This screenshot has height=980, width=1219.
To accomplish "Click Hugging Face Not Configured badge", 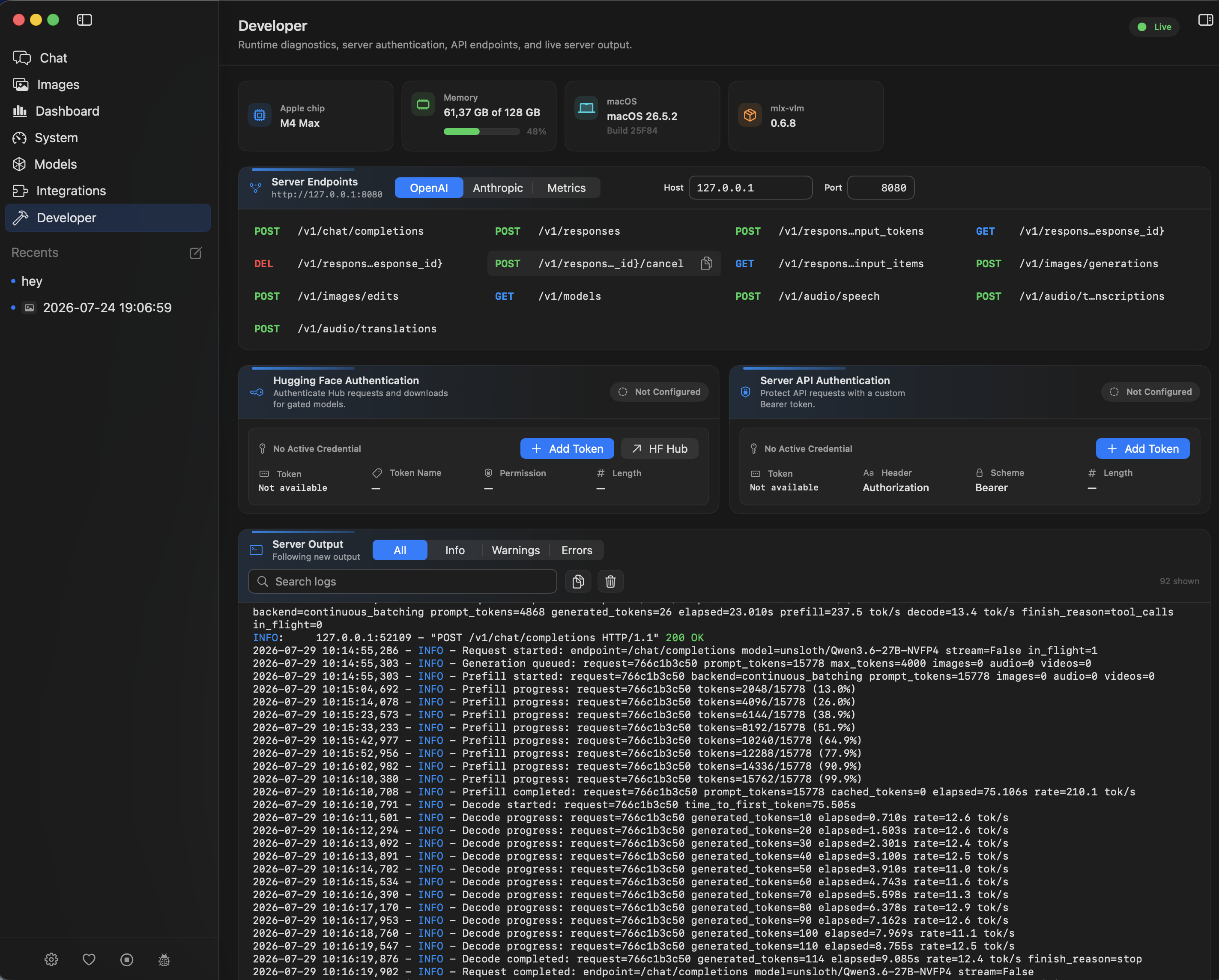I will (x=659, y=392).
